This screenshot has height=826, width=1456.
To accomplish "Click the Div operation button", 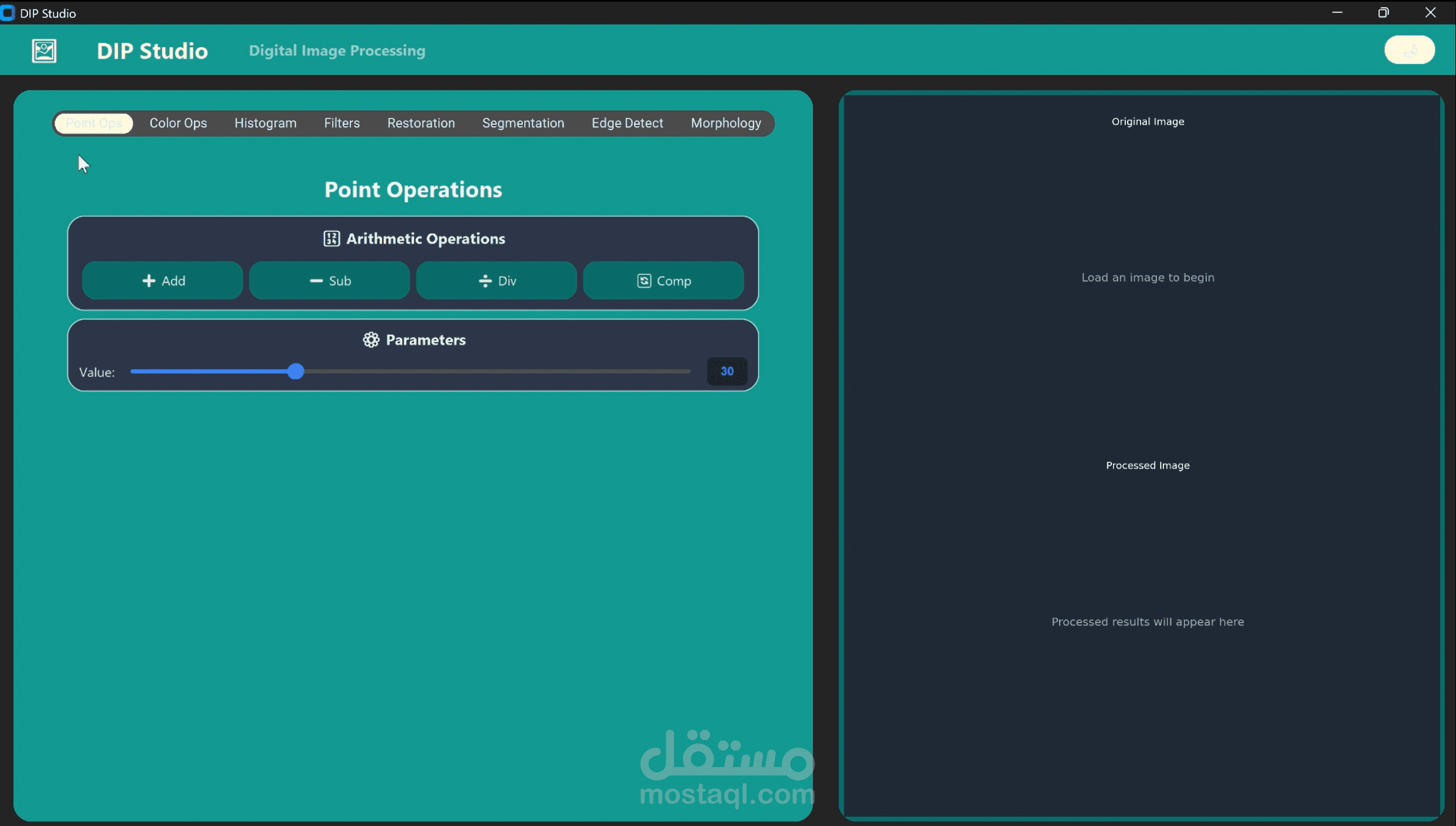I will click(496, 280).
